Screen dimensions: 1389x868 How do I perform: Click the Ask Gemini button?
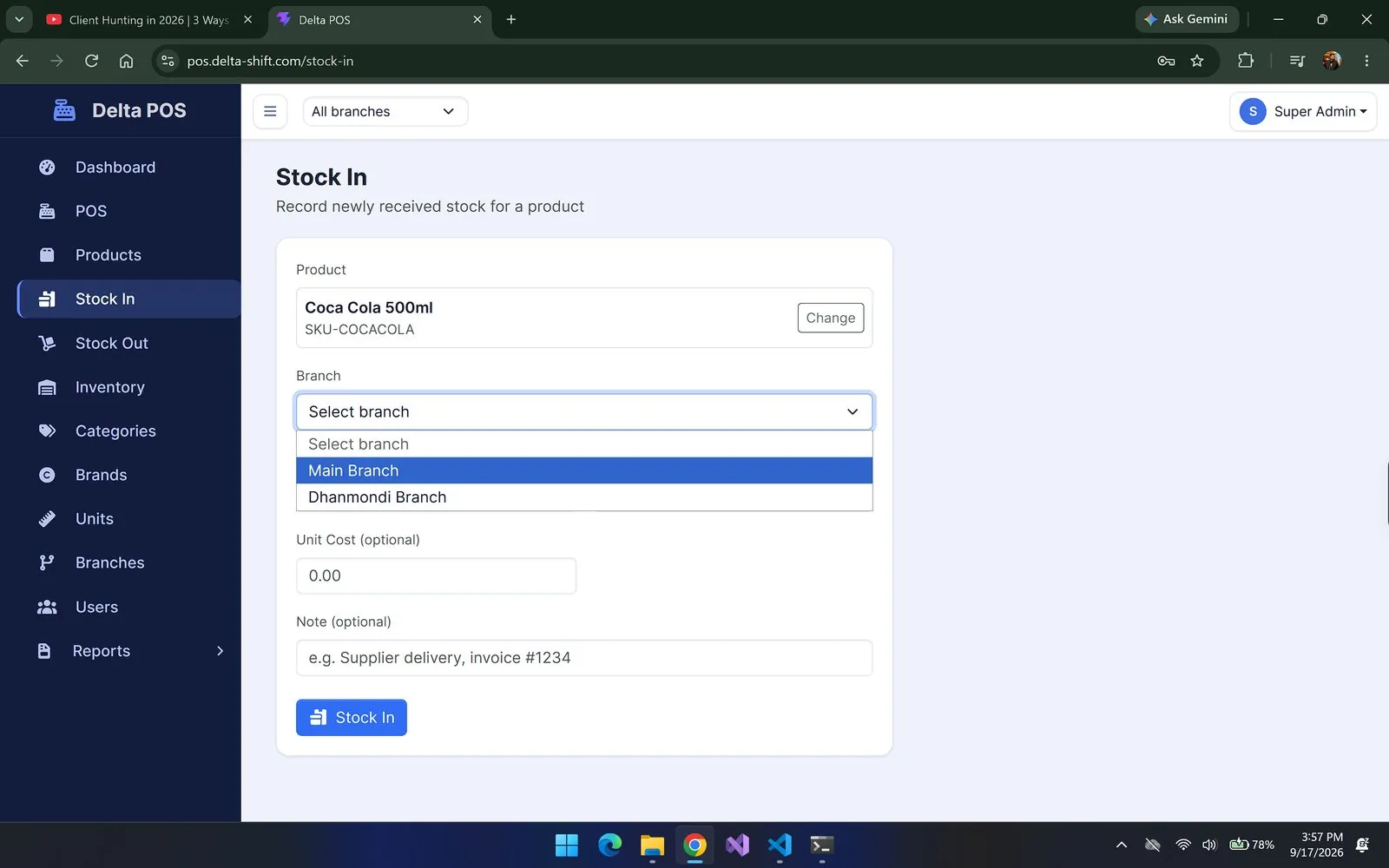point(1187,19)
